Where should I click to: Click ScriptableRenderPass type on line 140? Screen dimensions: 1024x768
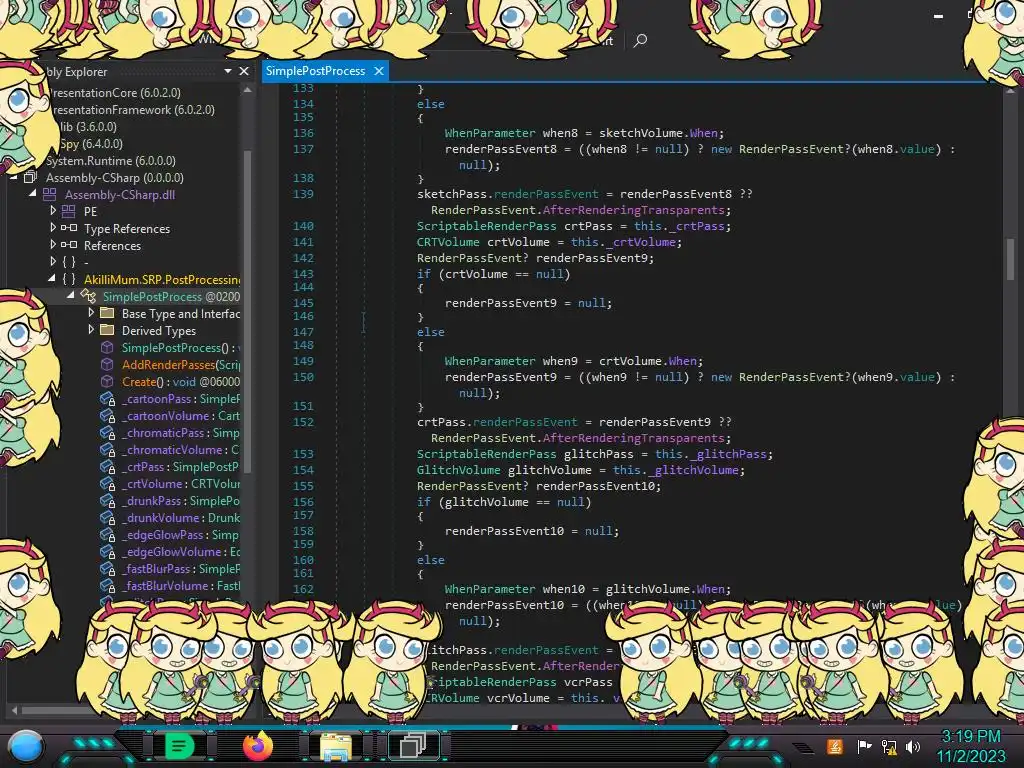pyautogui.click(x=487, y=226)
